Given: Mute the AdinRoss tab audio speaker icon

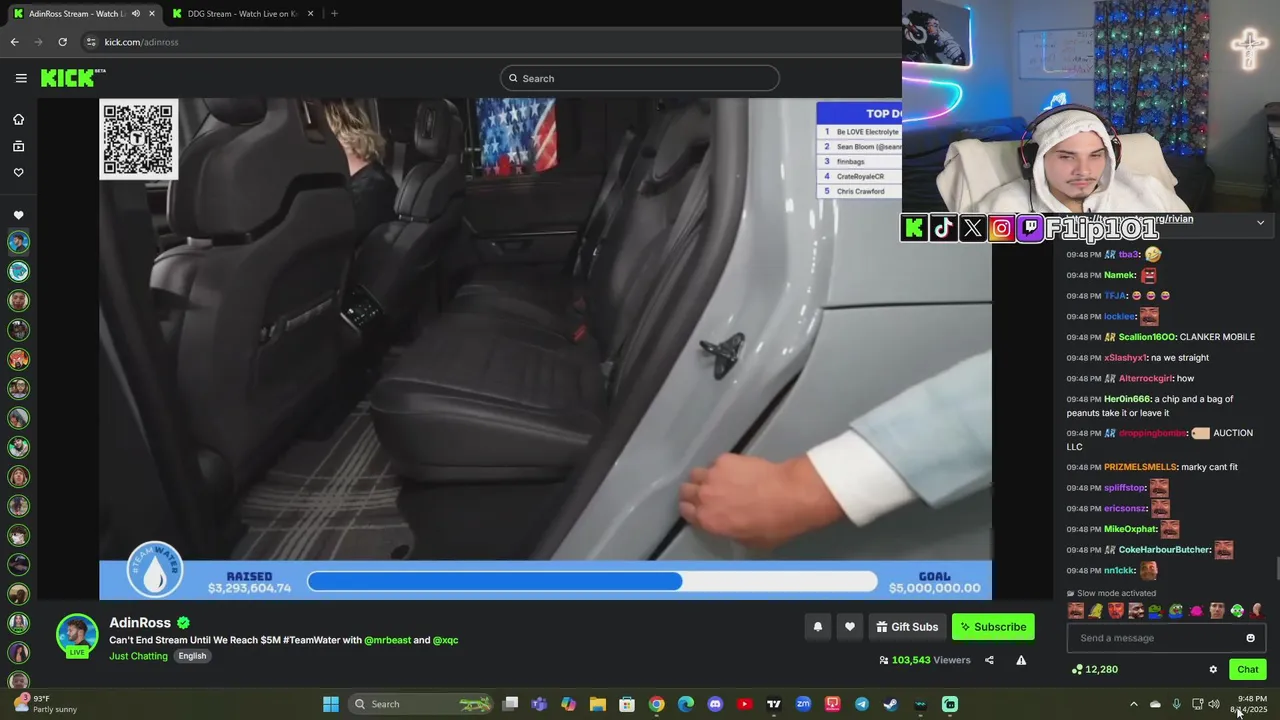Looking at the screenshot, I should (136, 14).
